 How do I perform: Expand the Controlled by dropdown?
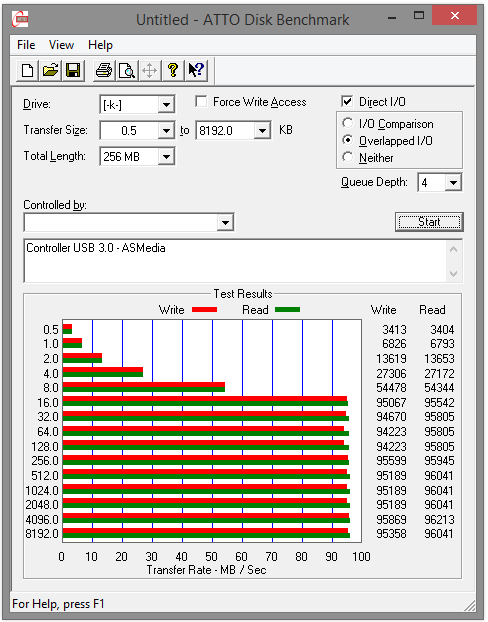point(225,223)
